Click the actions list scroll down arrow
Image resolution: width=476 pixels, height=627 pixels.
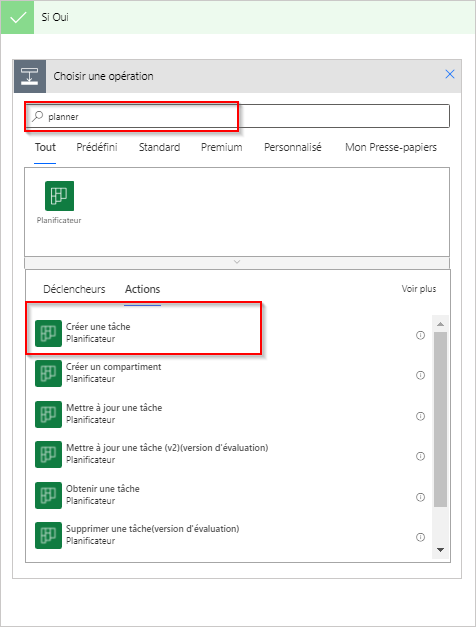(440, 550)
